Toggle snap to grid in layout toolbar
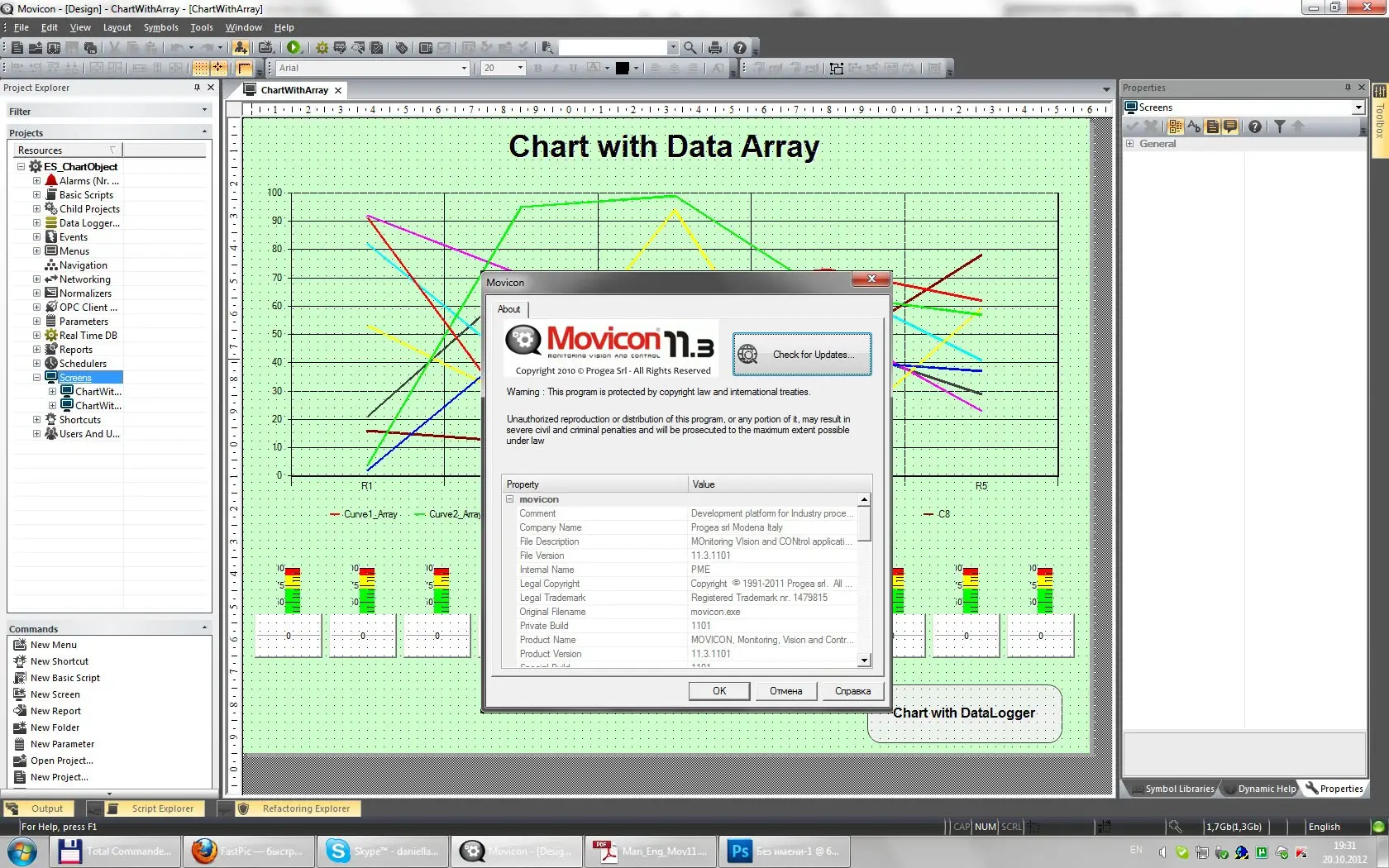This screenshot has width=1389, height=868. tap(218, 69)
